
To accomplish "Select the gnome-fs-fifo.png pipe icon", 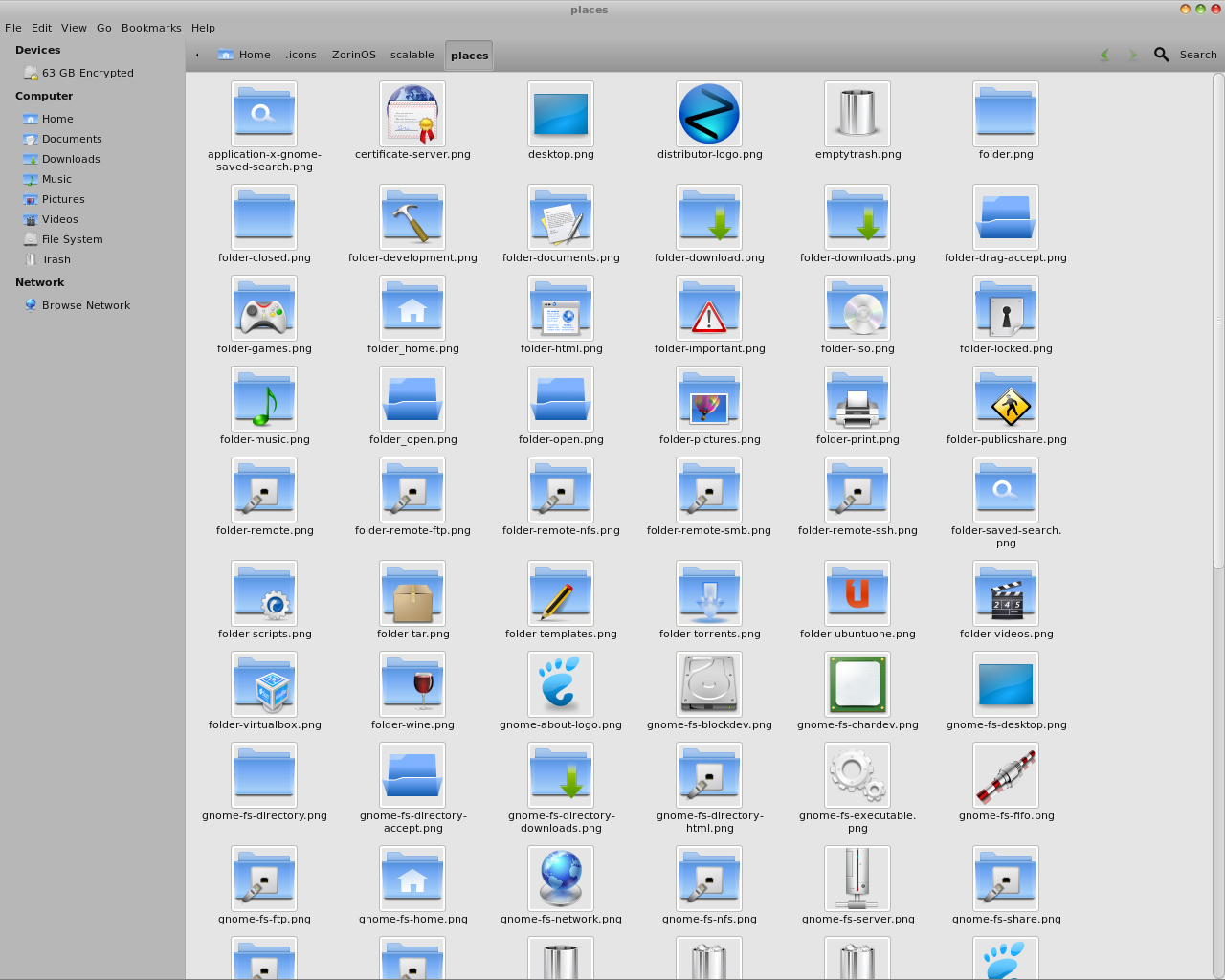I will pos(1006,775).
